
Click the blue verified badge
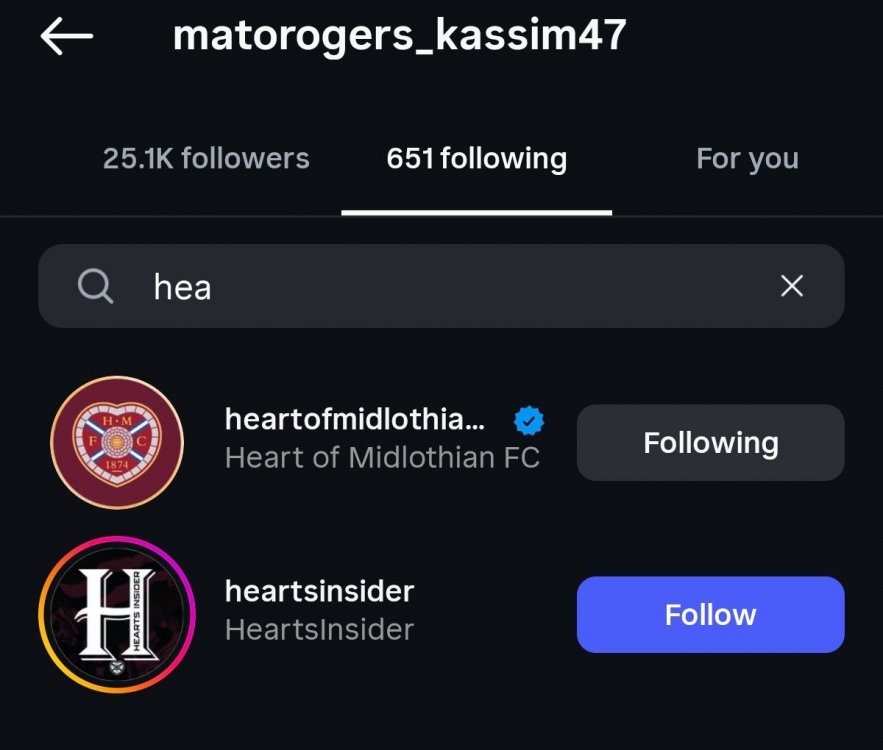530,422
